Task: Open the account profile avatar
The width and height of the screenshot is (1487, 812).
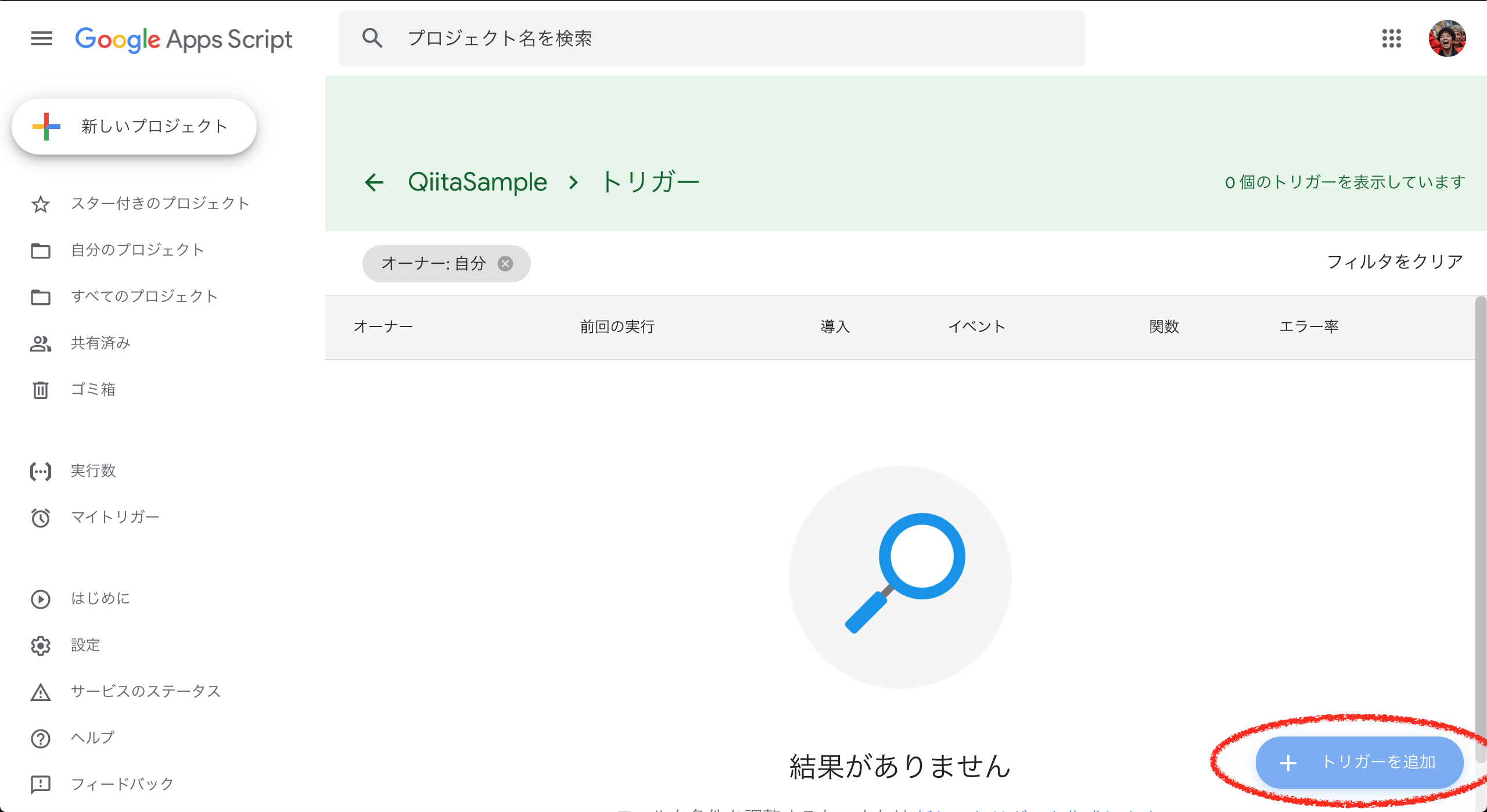Action: tap(1446, 39)
